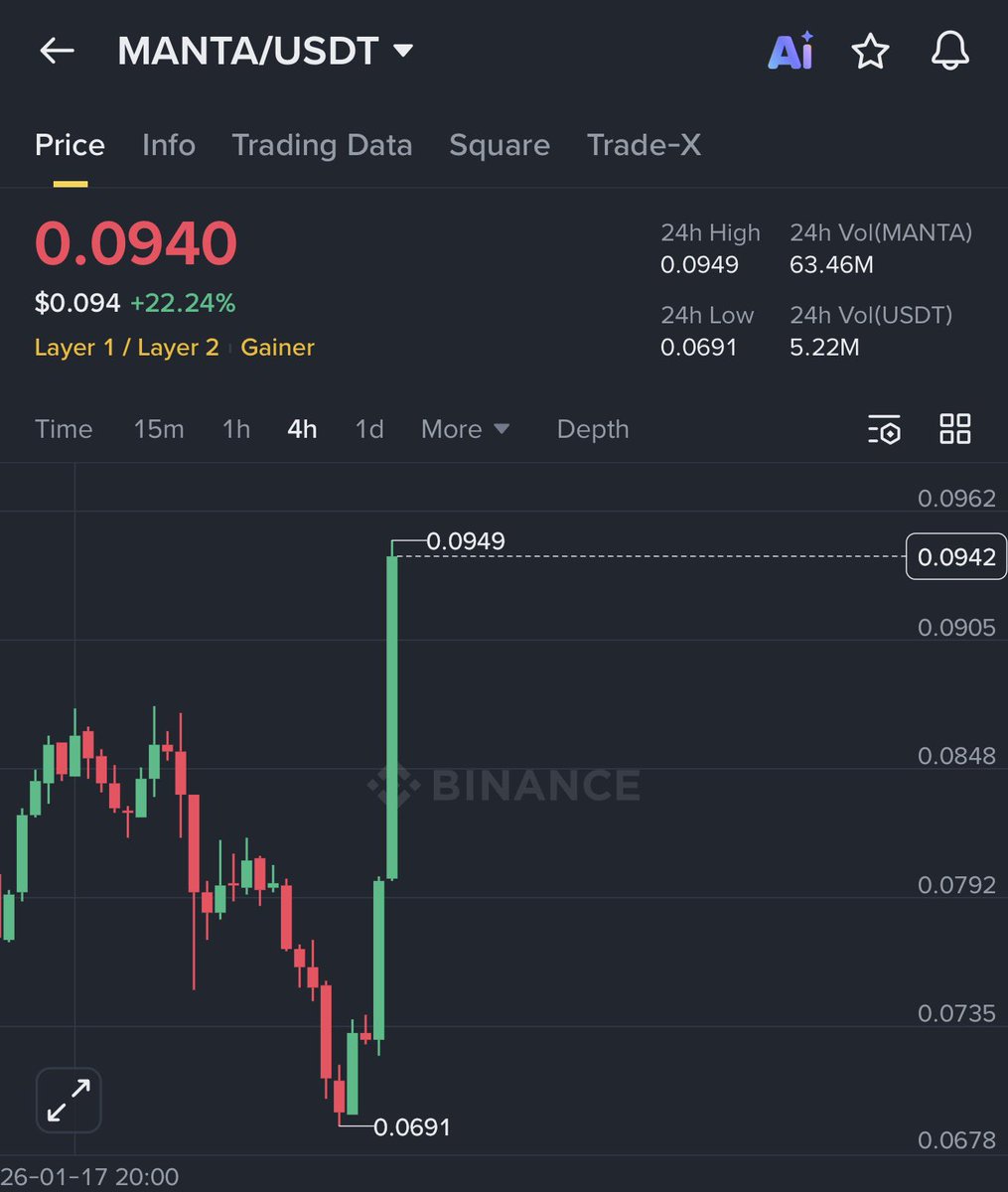Tap the 24h High value 0.0949
The width and height of the screenshot is (1008, 1192).
pyautogui.click(x=700, y=265)
